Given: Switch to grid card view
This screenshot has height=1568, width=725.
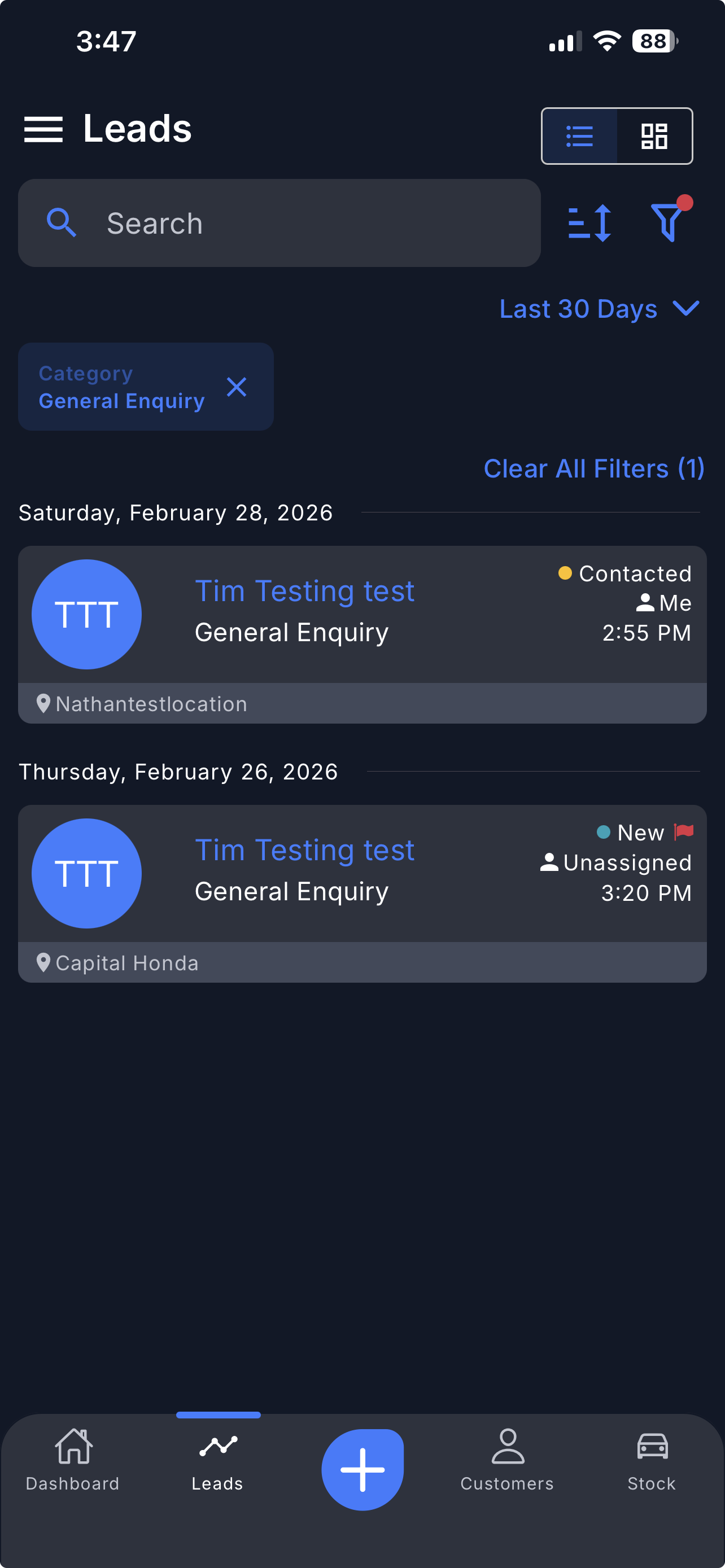Looking at the screenshot, I should (x=654, y=135).
